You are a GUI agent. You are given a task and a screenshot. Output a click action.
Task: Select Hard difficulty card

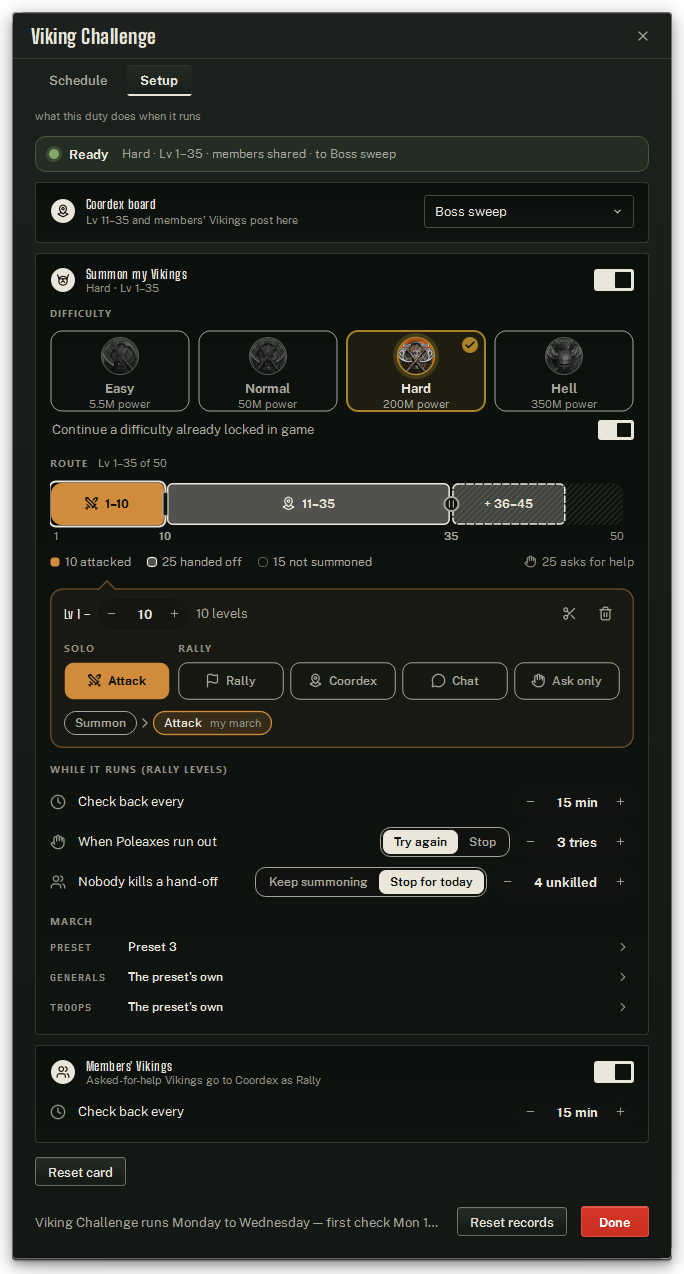click(x=416, y=371)
